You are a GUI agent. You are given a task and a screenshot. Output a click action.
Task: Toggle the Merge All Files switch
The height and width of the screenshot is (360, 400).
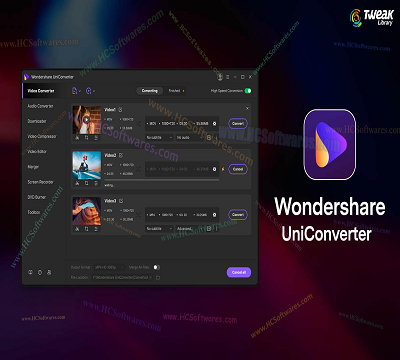pos(157,267)
